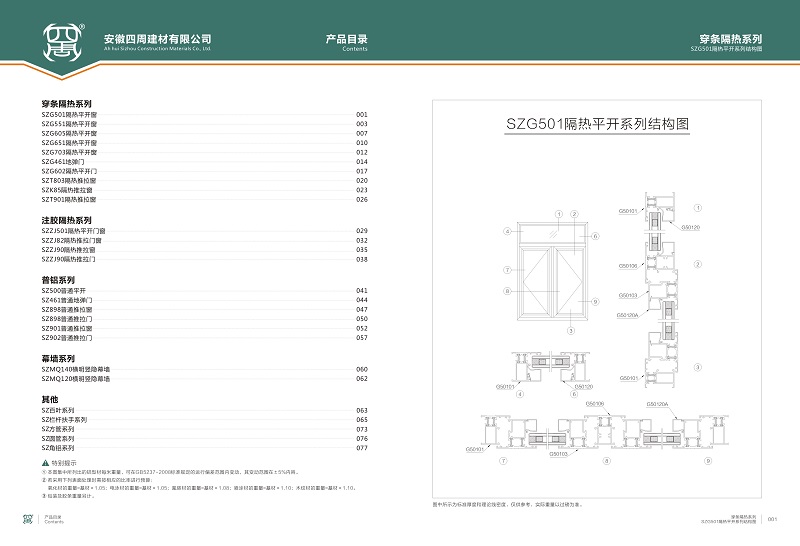Click the 穿条隔热系列 section heading in contents
Viewport: 800px width, 546px height.
[x=66, y=104]
